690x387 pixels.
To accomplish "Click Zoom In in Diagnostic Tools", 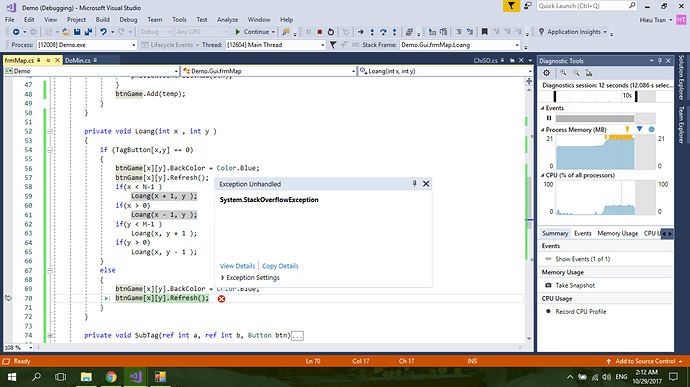I will click(x=563, y=73).
